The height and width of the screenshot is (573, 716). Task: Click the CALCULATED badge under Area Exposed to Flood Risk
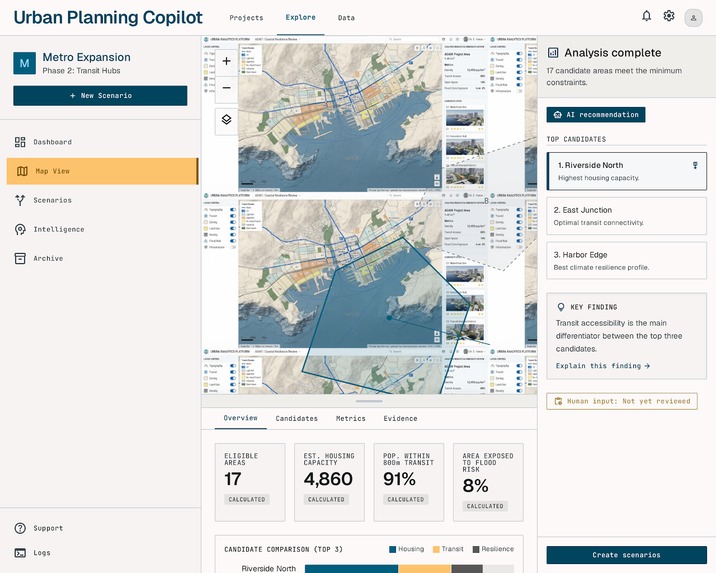pyautogui.click(x=485, y=506)
